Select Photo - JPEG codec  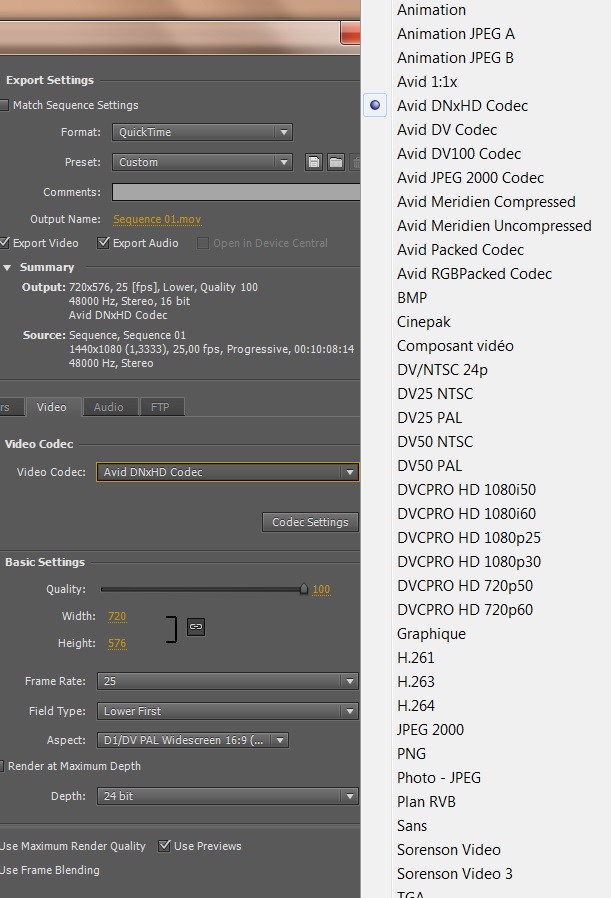pyautogui.click(x=439, y=778)
